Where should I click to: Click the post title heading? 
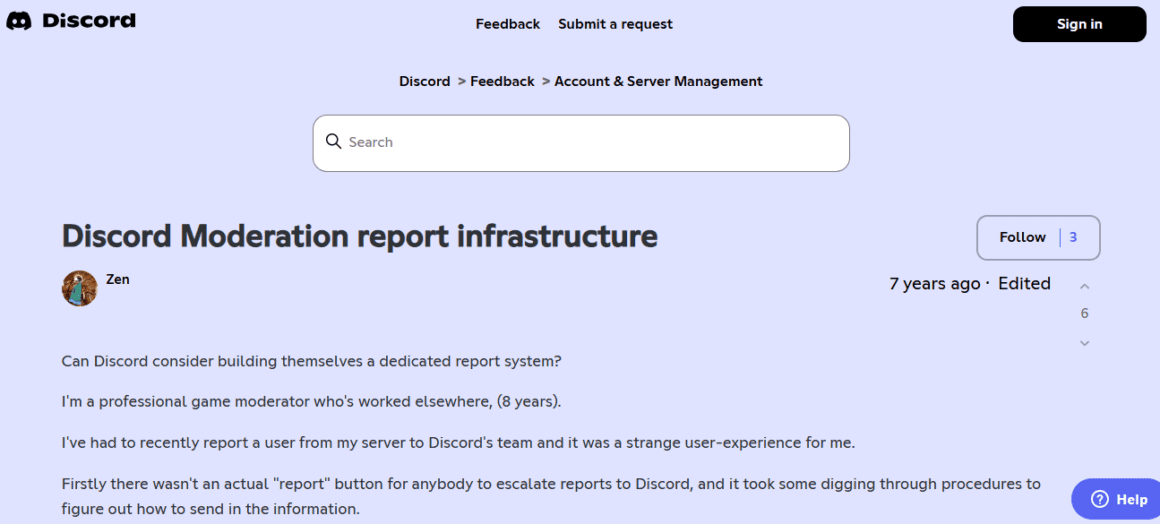pyautogui.click(x=360, y=236)
